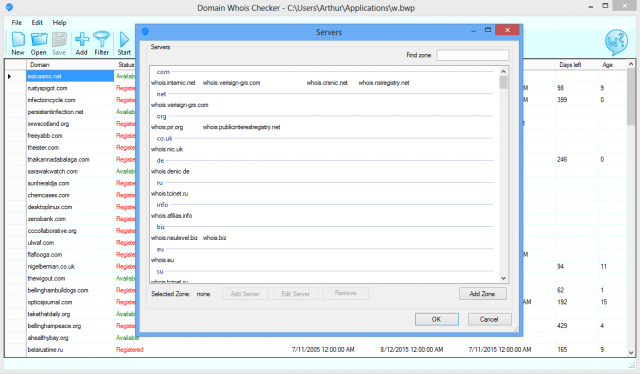The image size is (640, 374).
Task: Select the rustyspigot.com domain row
Action: point(47,88)
